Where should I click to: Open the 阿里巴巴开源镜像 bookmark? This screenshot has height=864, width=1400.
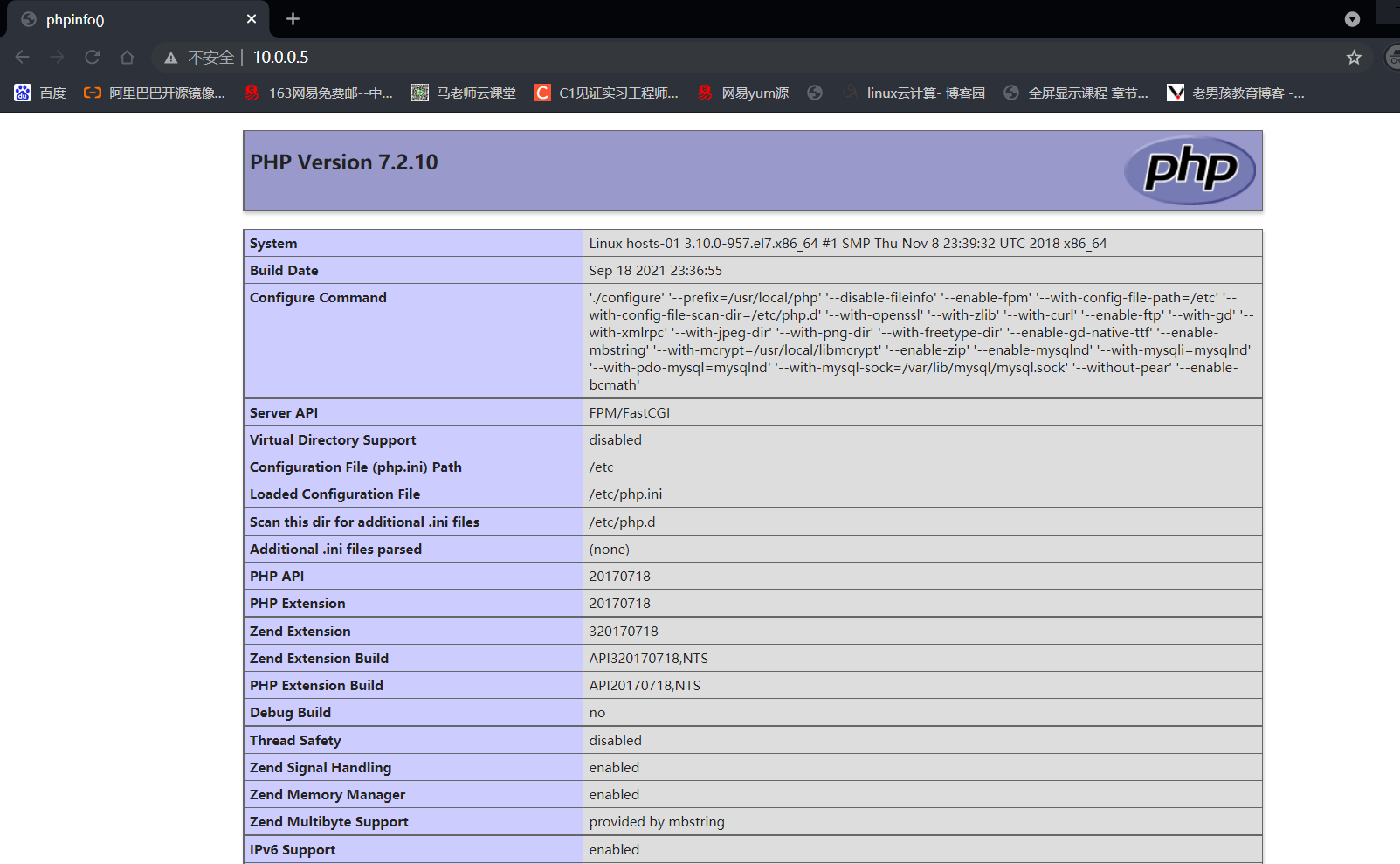coord(154,93)
